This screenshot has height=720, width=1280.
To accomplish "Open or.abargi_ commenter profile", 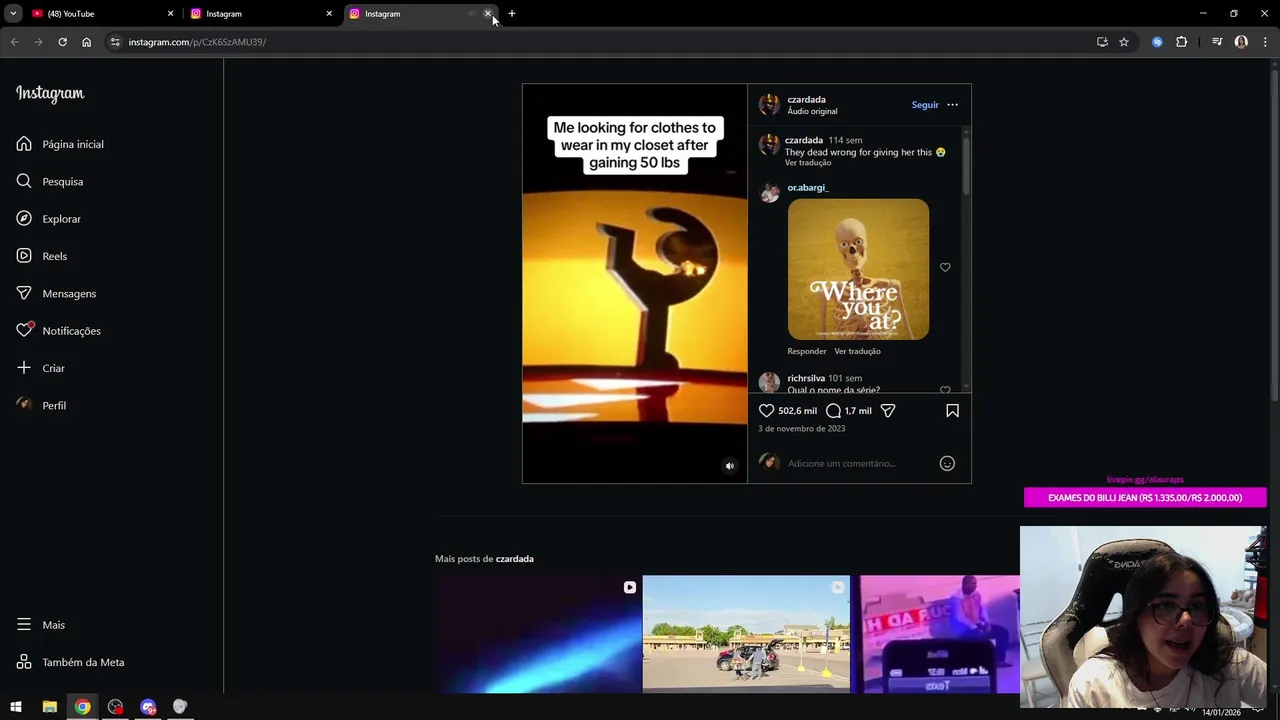I will point(808,188).
